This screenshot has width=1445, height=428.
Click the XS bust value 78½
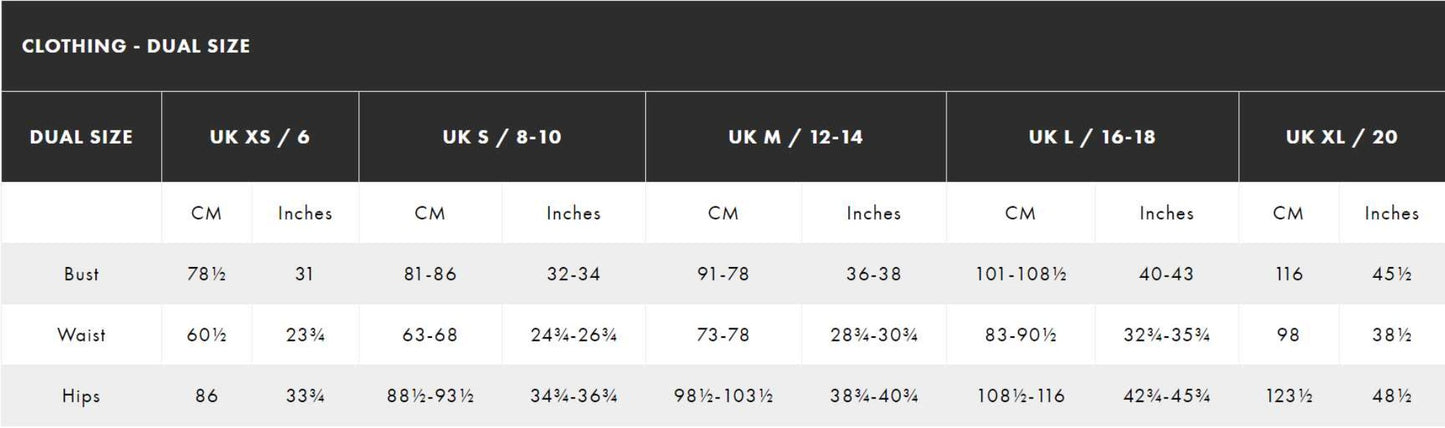(x=206, y=274)
